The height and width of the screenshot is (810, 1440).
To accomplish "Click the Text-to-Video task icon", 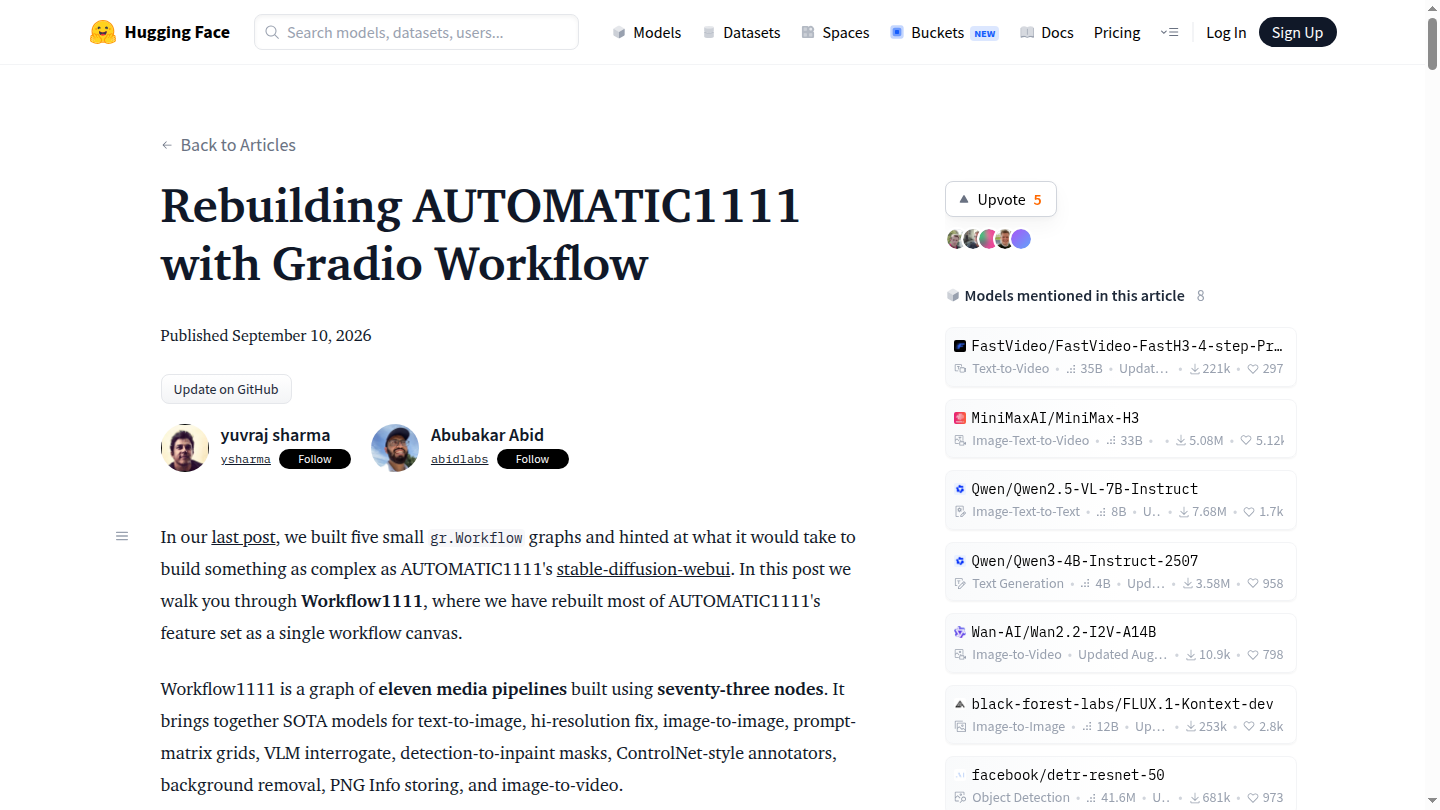I will [x=961, y=369].
